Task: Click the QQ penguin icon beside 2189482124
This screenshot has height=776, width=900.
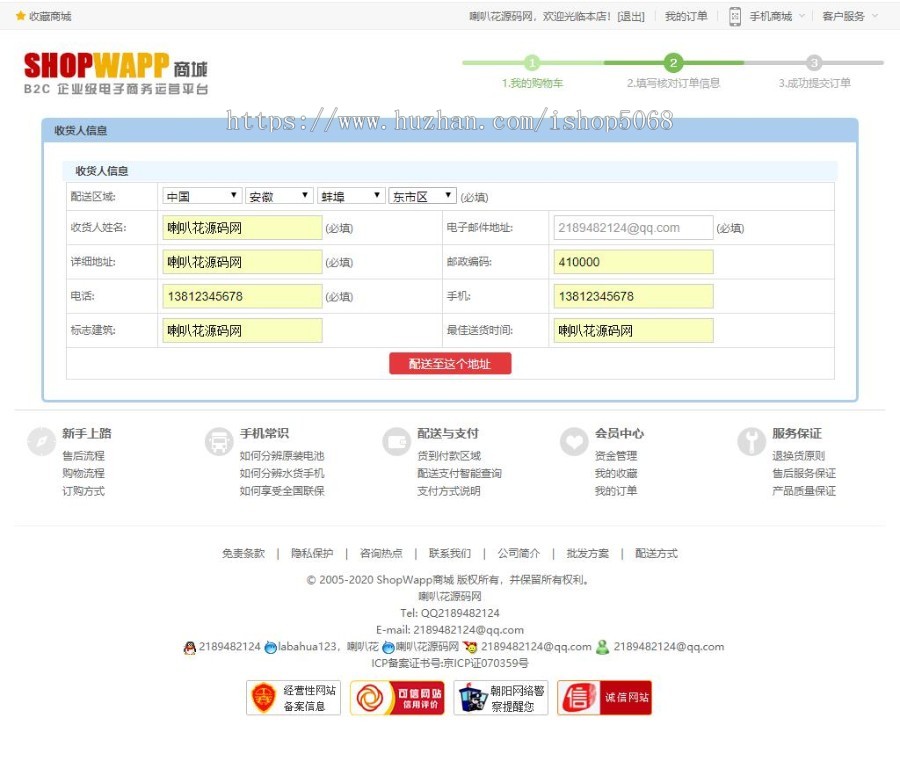Action: point(189,647)
